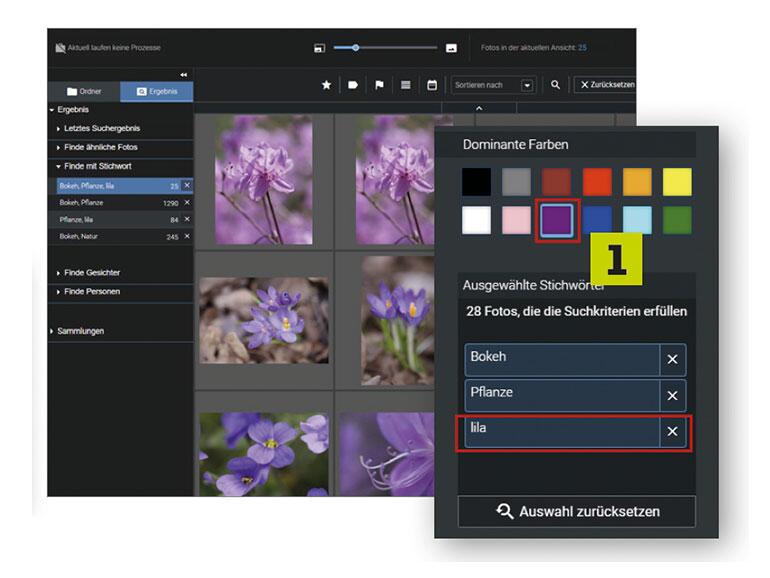Remove the Bokeh keyword with X

point(672,360)
